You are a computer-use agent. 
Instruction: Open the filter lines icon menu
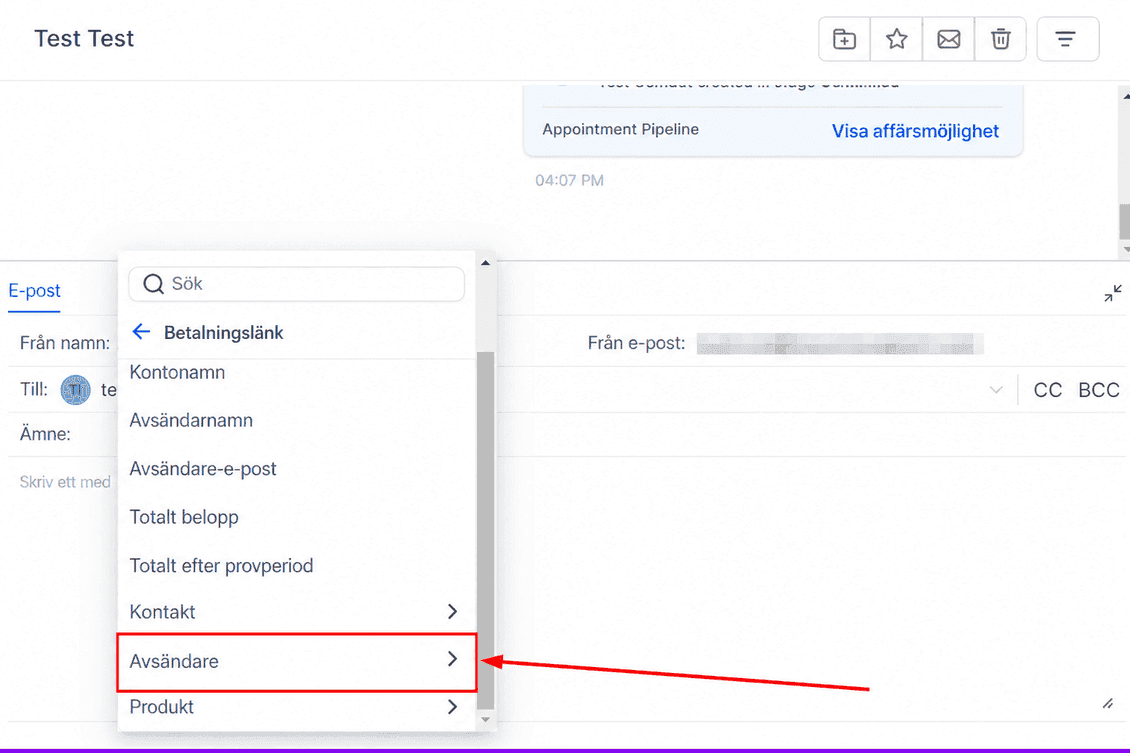click(1067, 39)
